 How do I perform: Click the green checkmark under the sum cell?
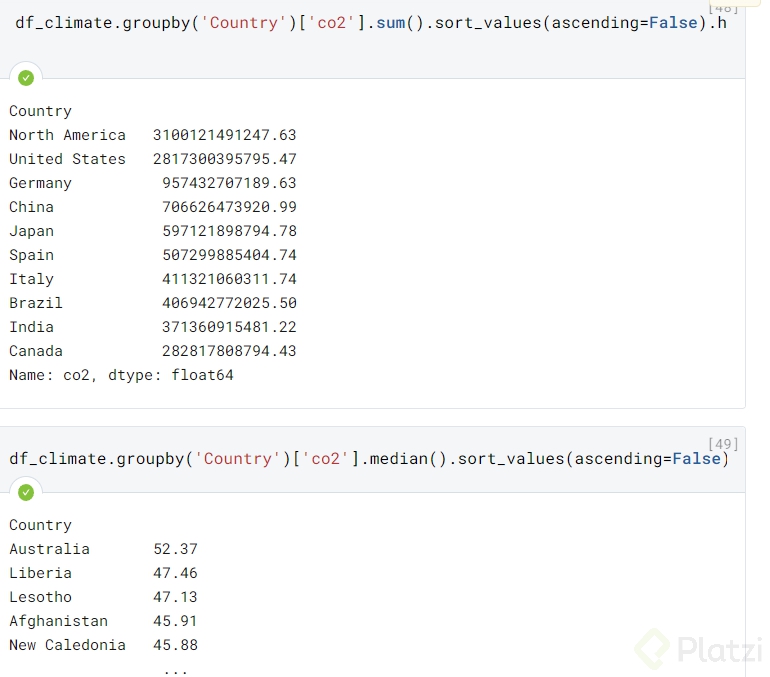26,77
